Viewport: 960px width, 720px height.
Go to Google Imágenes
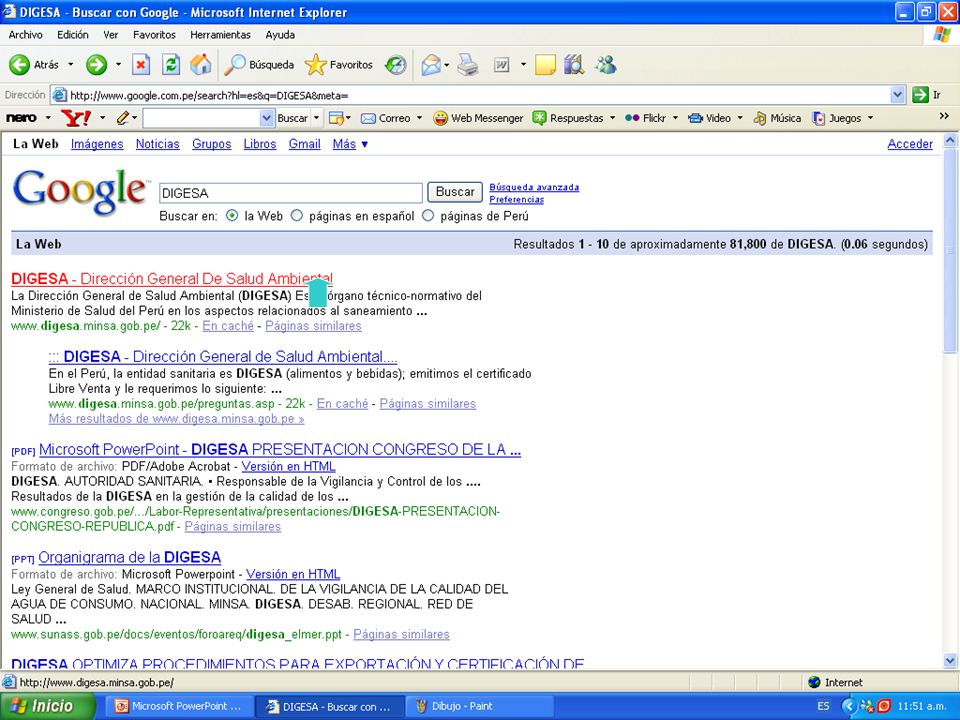(97, 144)
